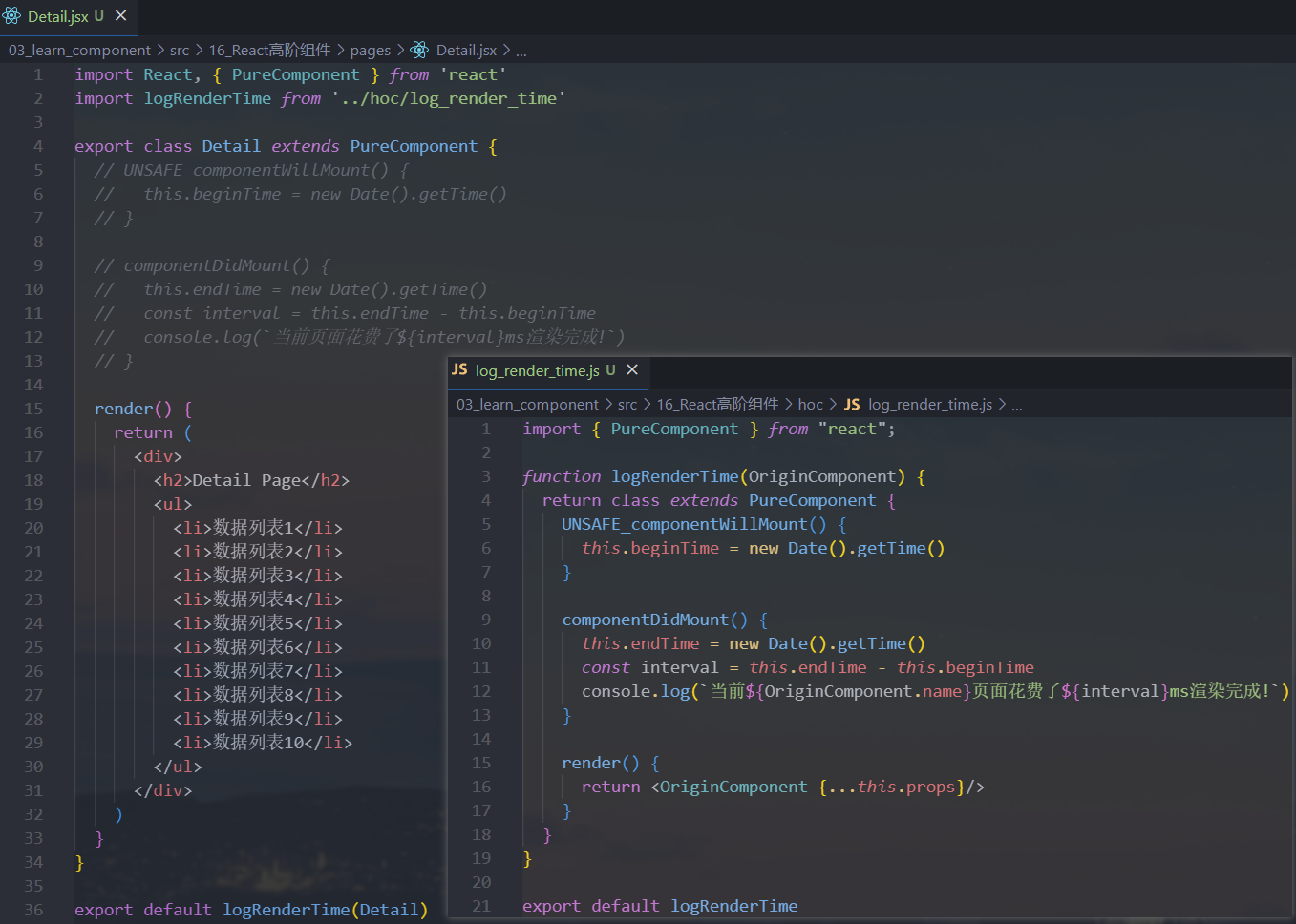1296x924 pixels.
Task: Click '../hoc/log_render_time' import path string
Action: (449, 98)
